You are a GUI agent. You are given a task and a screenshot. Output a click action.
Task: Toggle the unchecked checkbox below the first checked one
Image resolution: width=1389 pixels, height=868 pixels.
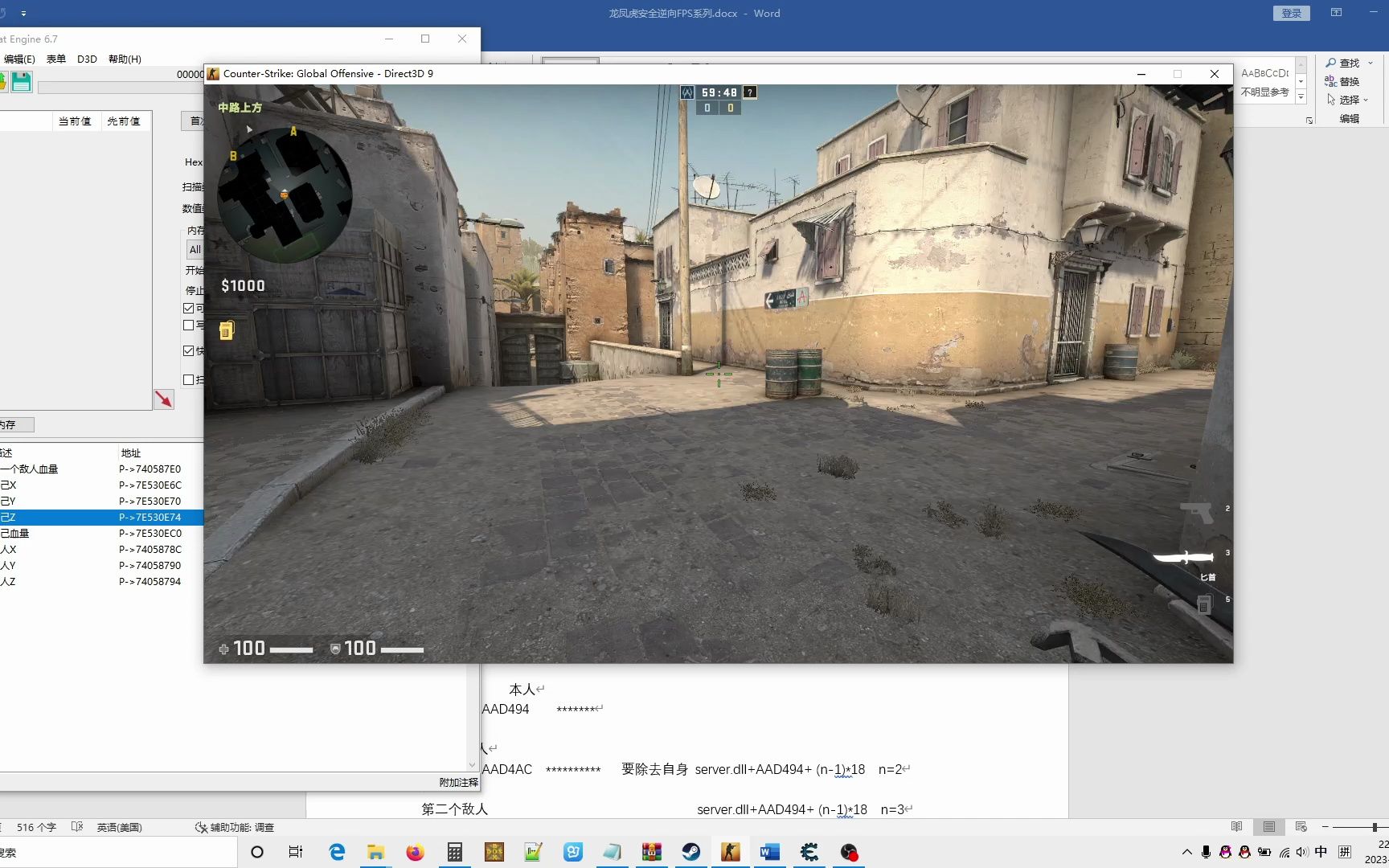(x=188, y=325)
